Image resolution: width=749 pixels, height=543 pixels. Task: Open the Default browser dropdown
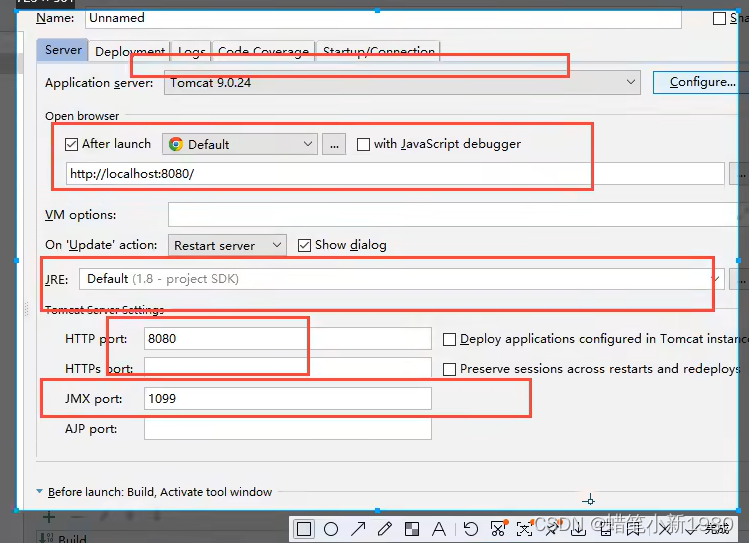click(x=240, y=144)
